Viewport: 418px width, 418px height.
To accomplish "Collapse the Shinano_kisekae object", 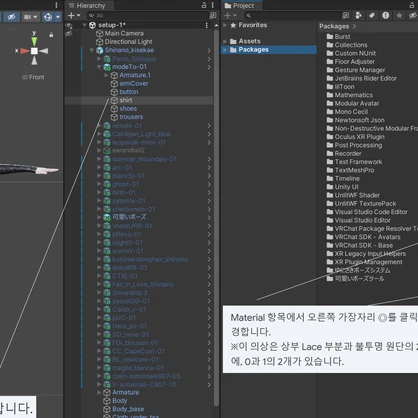I will pos(92,50).
